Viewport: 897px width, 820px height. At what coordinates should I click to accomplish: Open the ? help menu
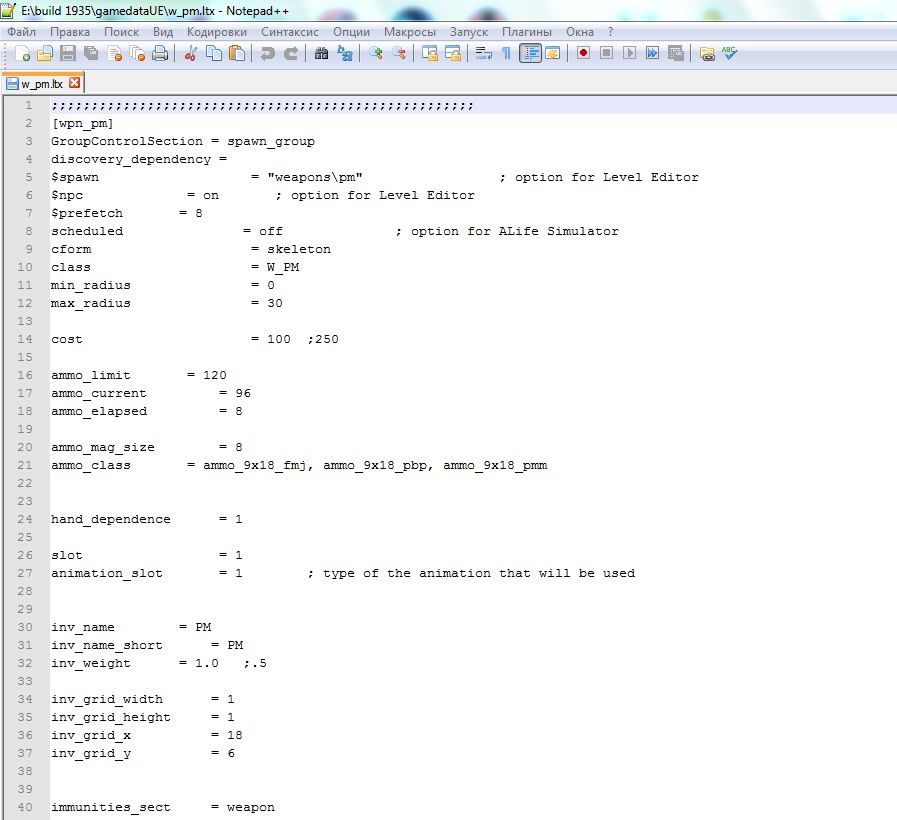(610, 32)
